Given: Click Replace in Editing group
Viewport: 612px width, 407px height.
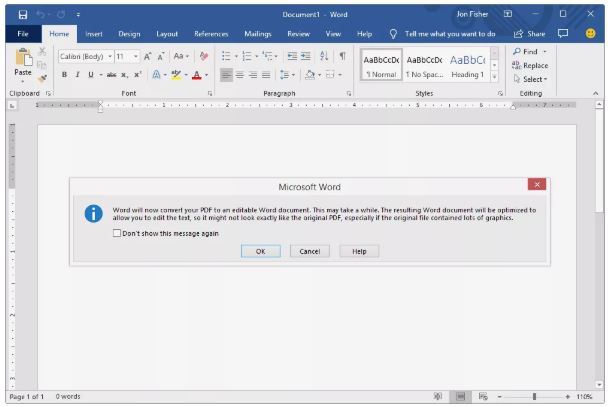Looking at the screenshot, I should click(530, 65).
